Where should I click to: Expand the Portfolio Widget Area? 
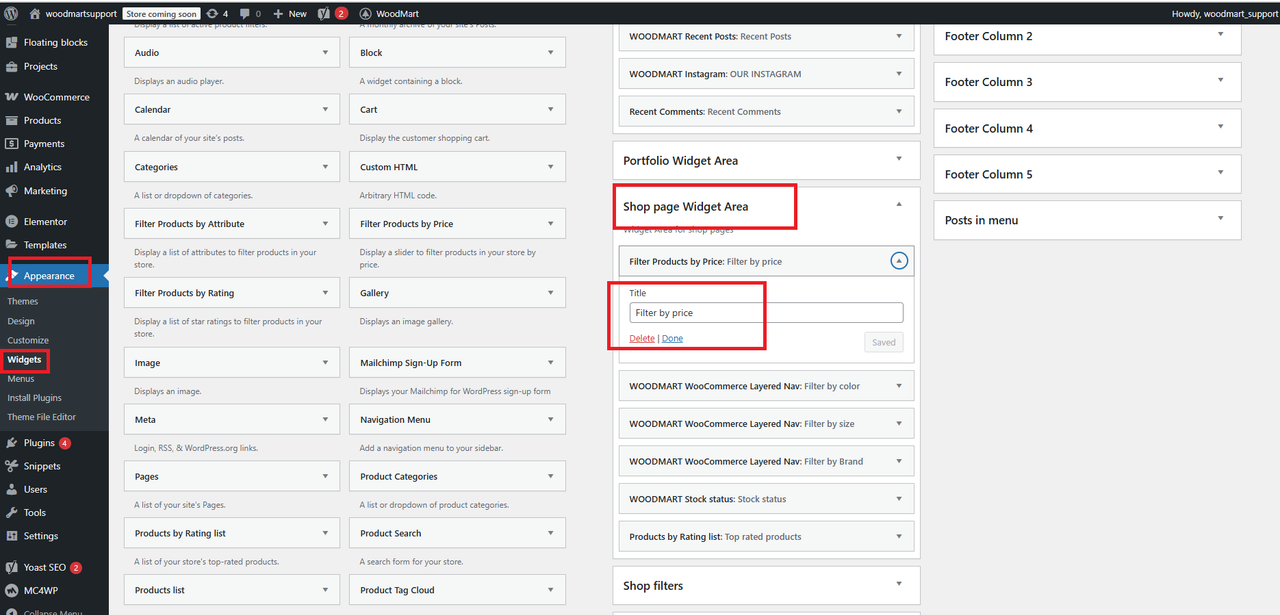pyautogui.click(x=899, y=159)
